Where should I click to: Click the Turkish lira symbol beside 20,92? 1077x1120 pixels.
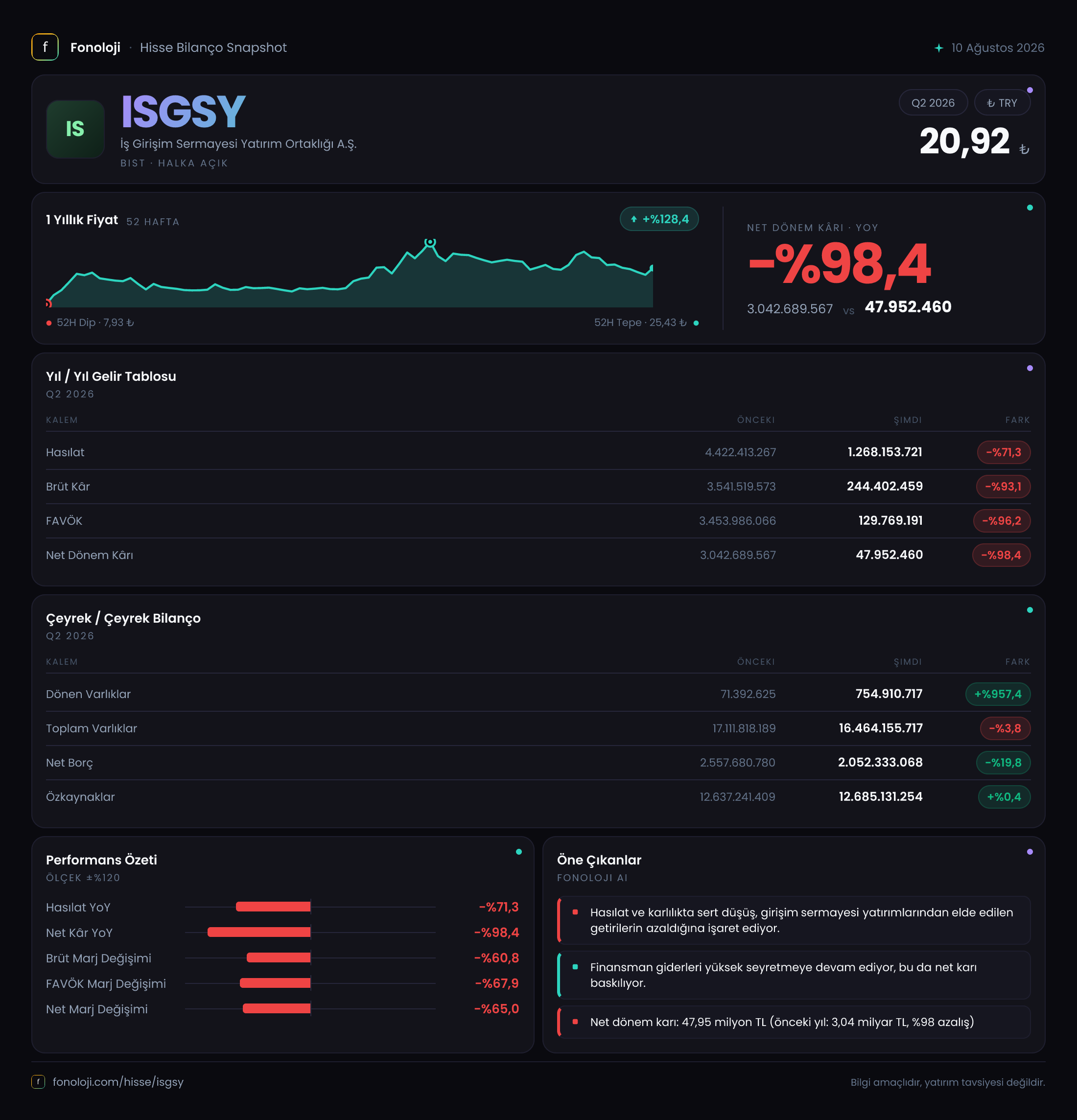pos(1024,149)
